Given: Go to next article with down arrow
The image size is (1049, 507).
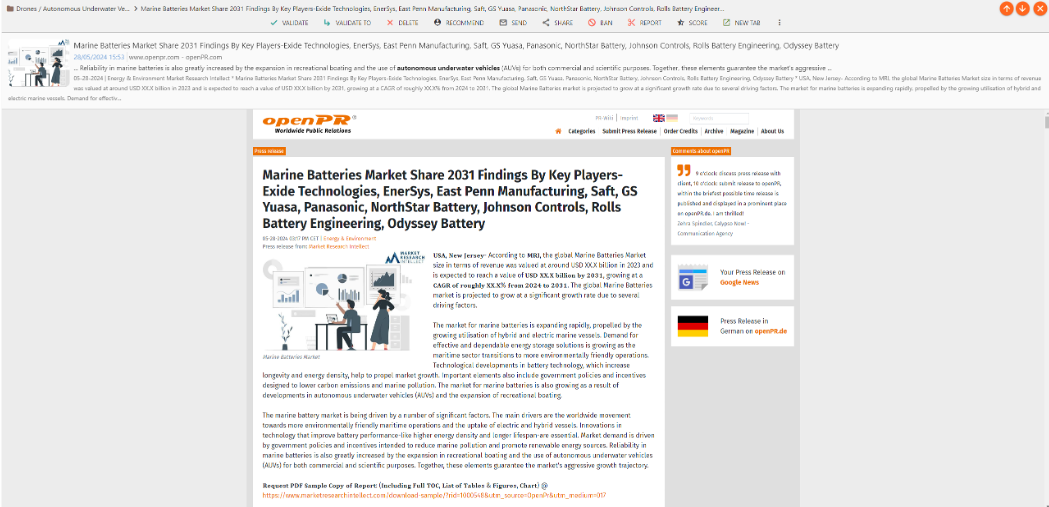Looking at the screenshot, I should pyautogui.click(x=1022, y=8).
